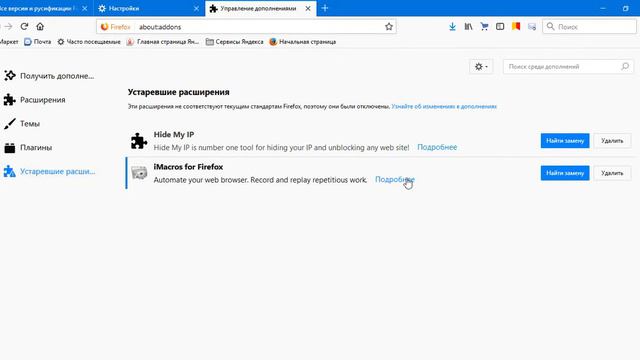The image size is (640, 360).
Task: Open Темы category in sidebar
Action: (22, 124)
